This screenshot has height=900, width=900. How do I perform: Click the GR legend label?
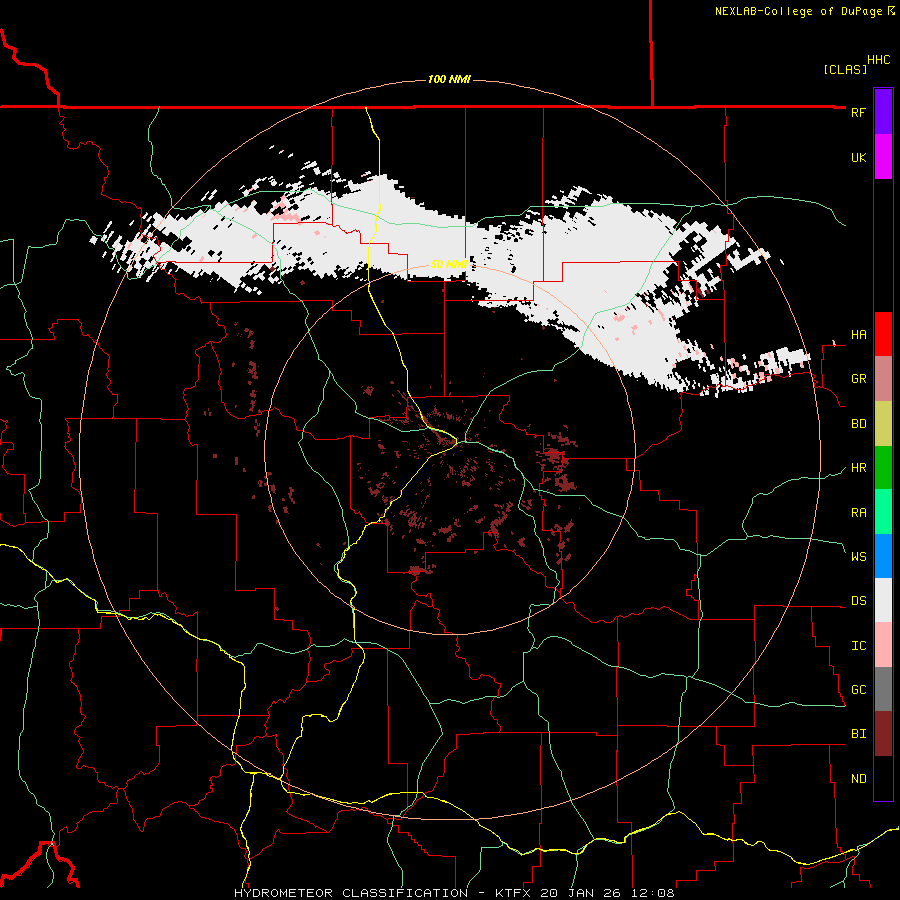(x=858, y=379)
